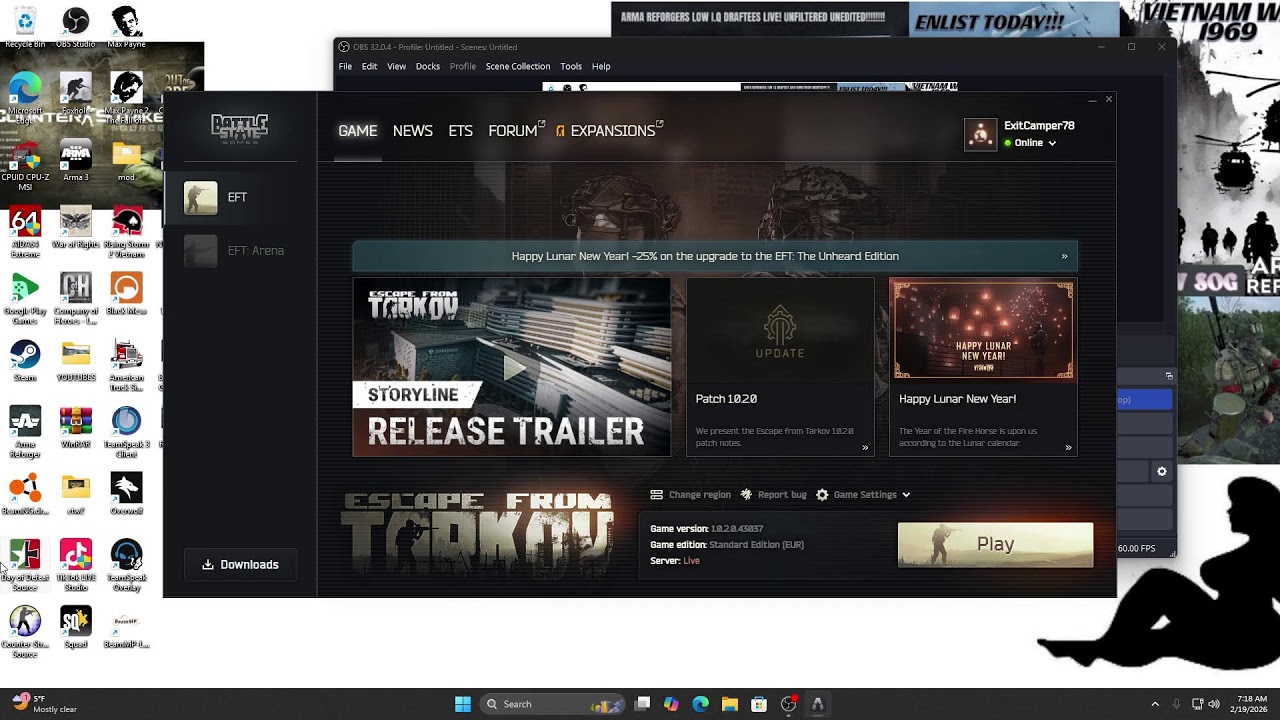Switch to NEWS tab

pos(413,131)
